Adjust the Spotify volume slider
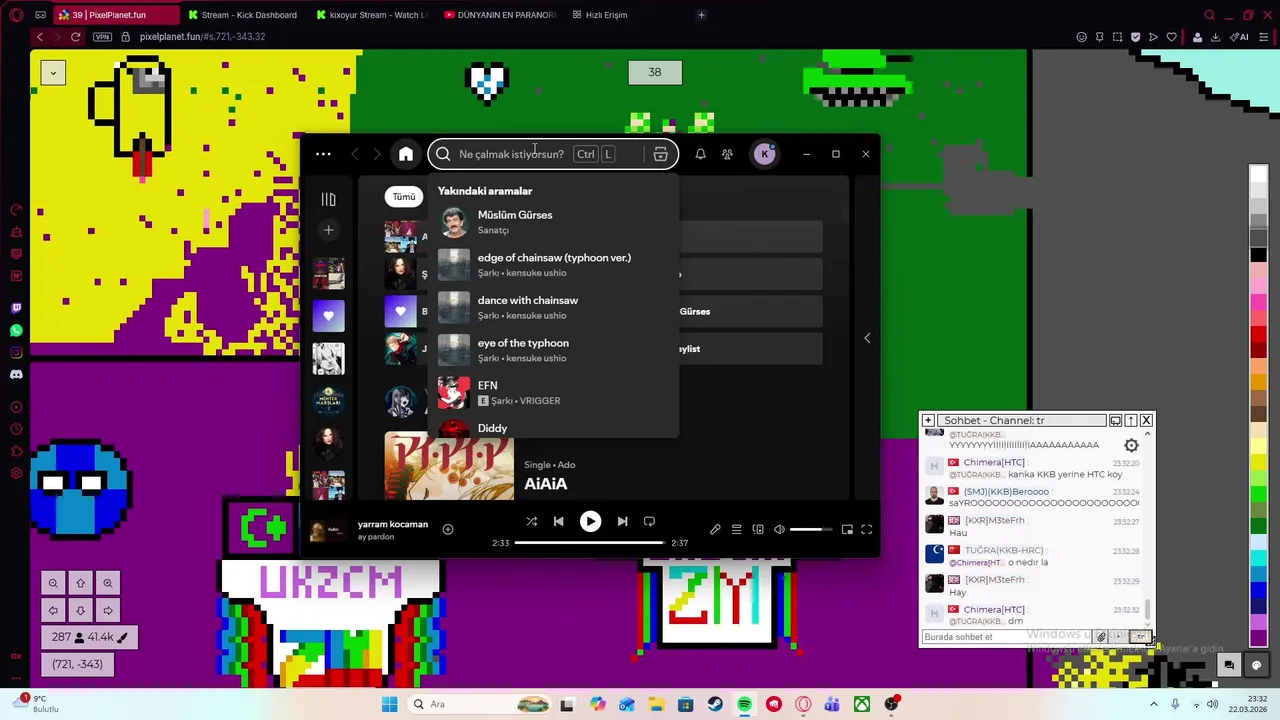This screenshot has width=1280, height=720. pos(811,529)
